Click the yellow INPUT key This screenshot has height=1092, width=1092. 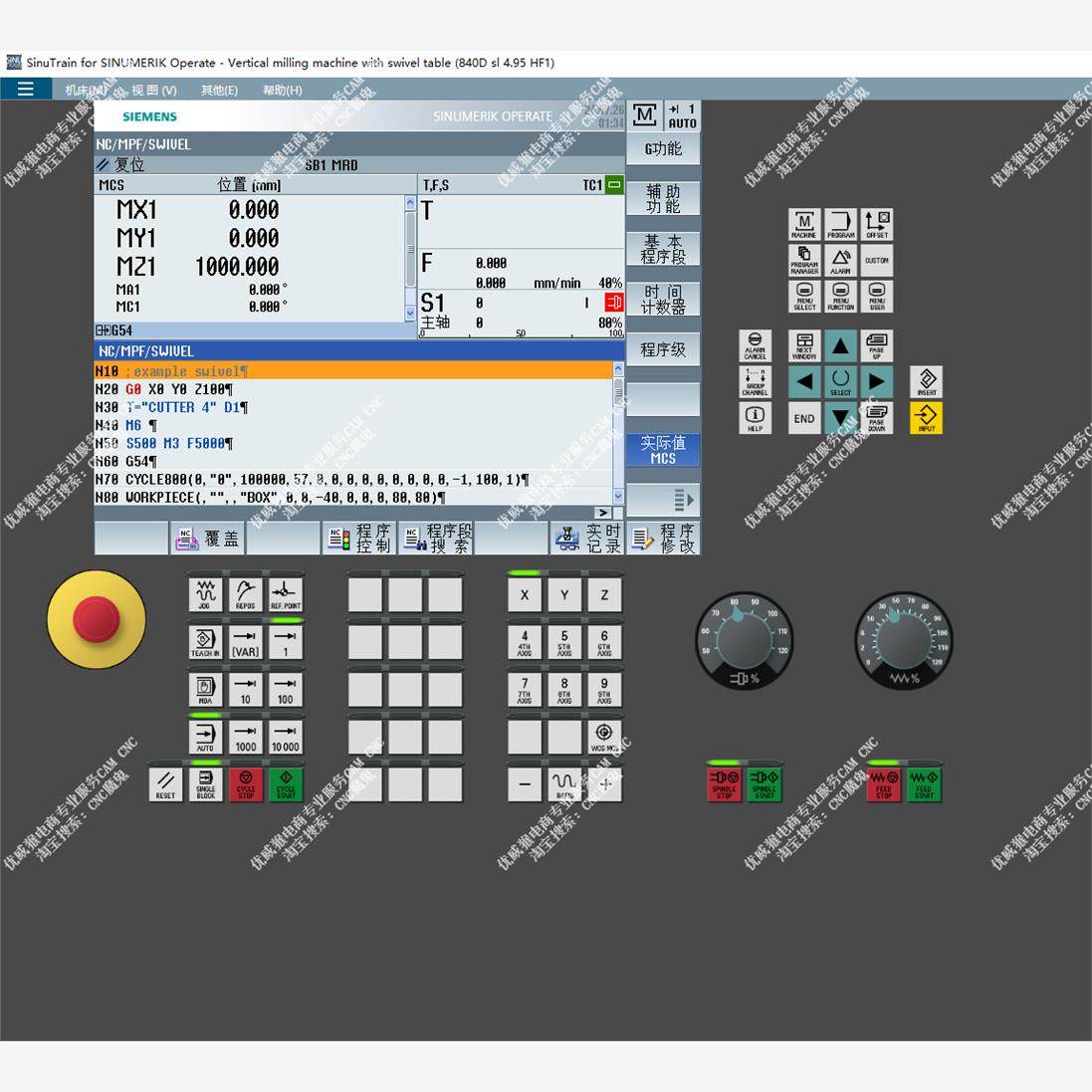(x=926, y=418)
